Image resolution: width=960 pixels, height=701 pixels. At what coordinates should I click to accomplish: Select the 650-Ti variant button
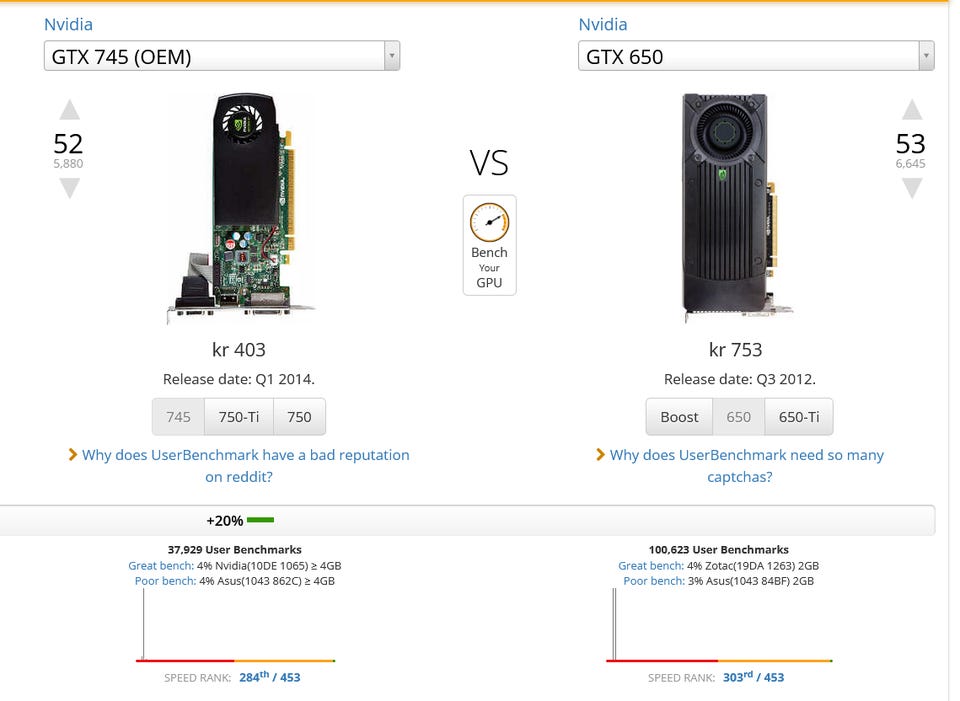(x=798, y=417)
